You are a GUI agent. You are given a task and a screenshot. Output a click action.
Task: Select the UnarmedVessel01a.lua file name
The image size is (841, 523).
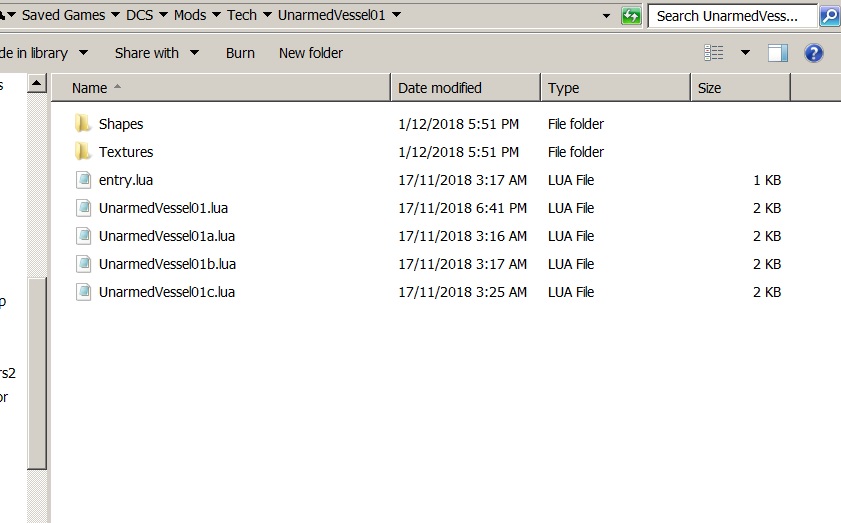[x=167, y=235]
